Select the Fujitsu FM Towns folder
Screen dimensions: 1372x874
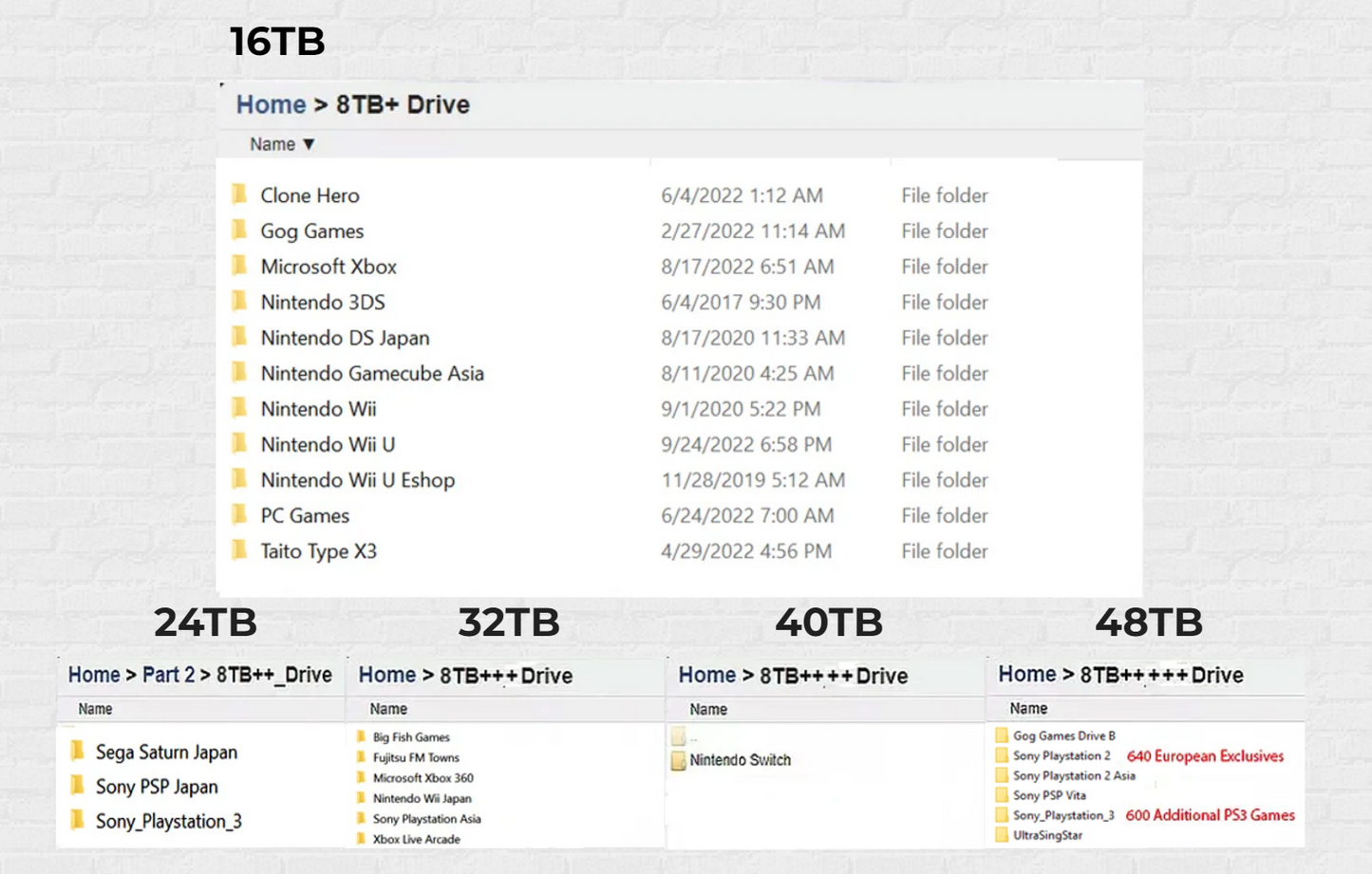(x=416, y=757)
